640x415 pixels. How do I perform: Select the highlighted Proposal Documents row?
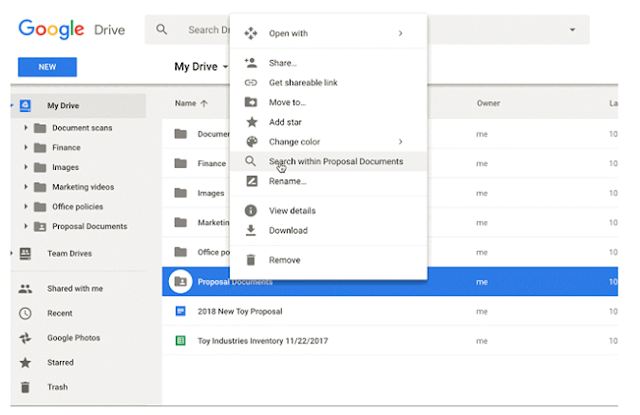[390, 282]
